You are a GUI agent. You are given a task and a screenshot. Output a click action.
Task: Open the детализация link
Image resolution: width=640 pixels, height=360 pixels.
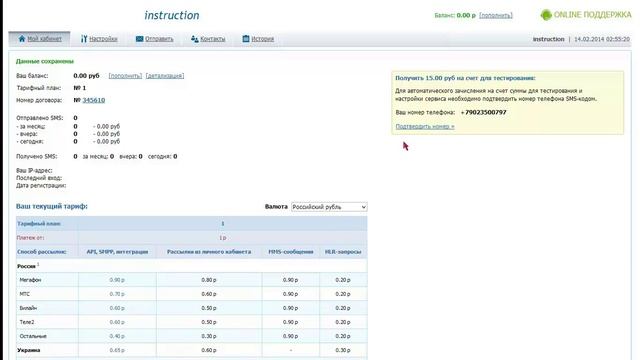[x=165, y=76]
